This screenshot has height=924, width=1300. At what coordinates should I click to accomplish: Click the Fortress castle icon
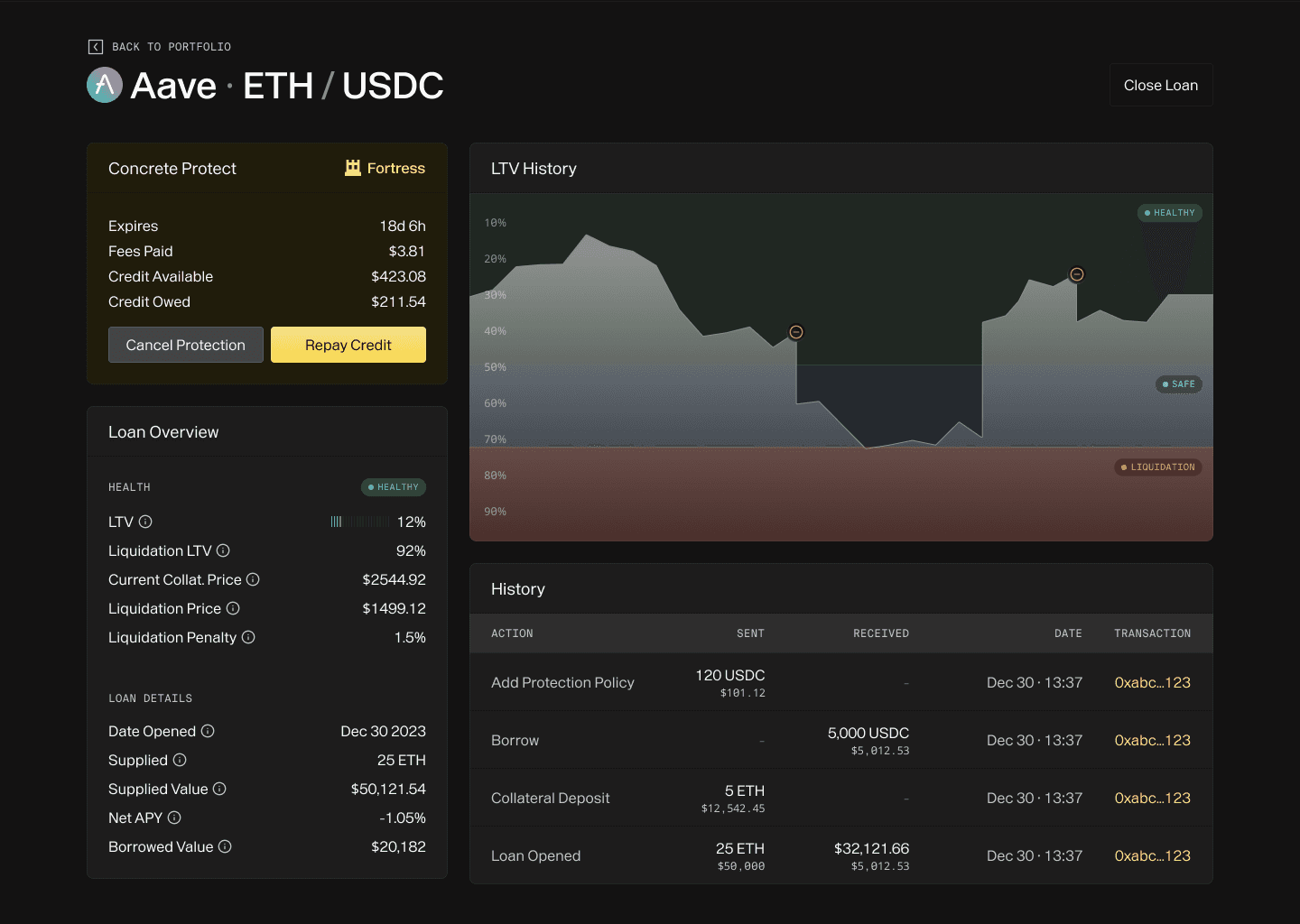click(353, 168)
